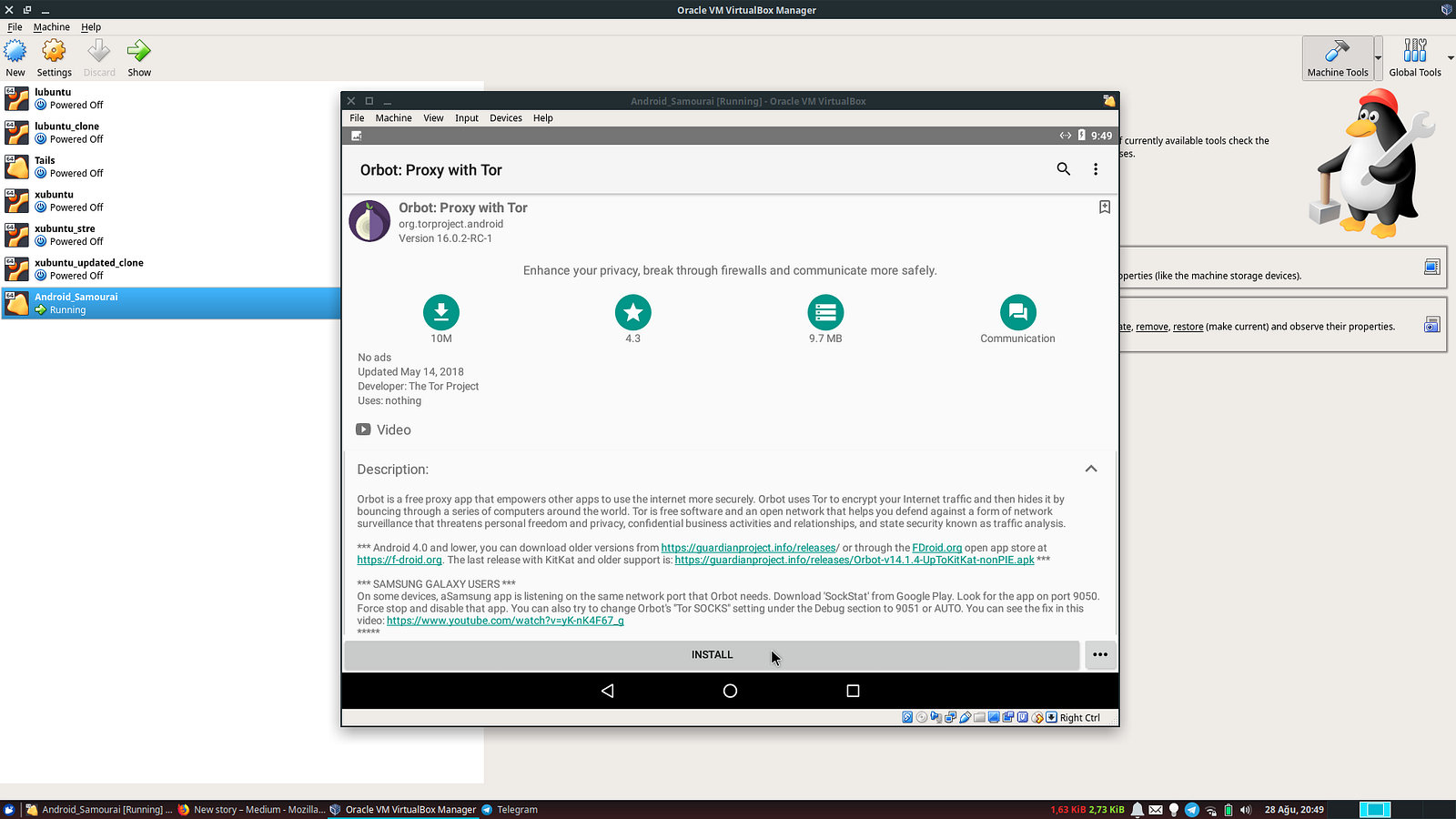
Task: Tap the Android Home navigation button
Action: coord(730,691)
